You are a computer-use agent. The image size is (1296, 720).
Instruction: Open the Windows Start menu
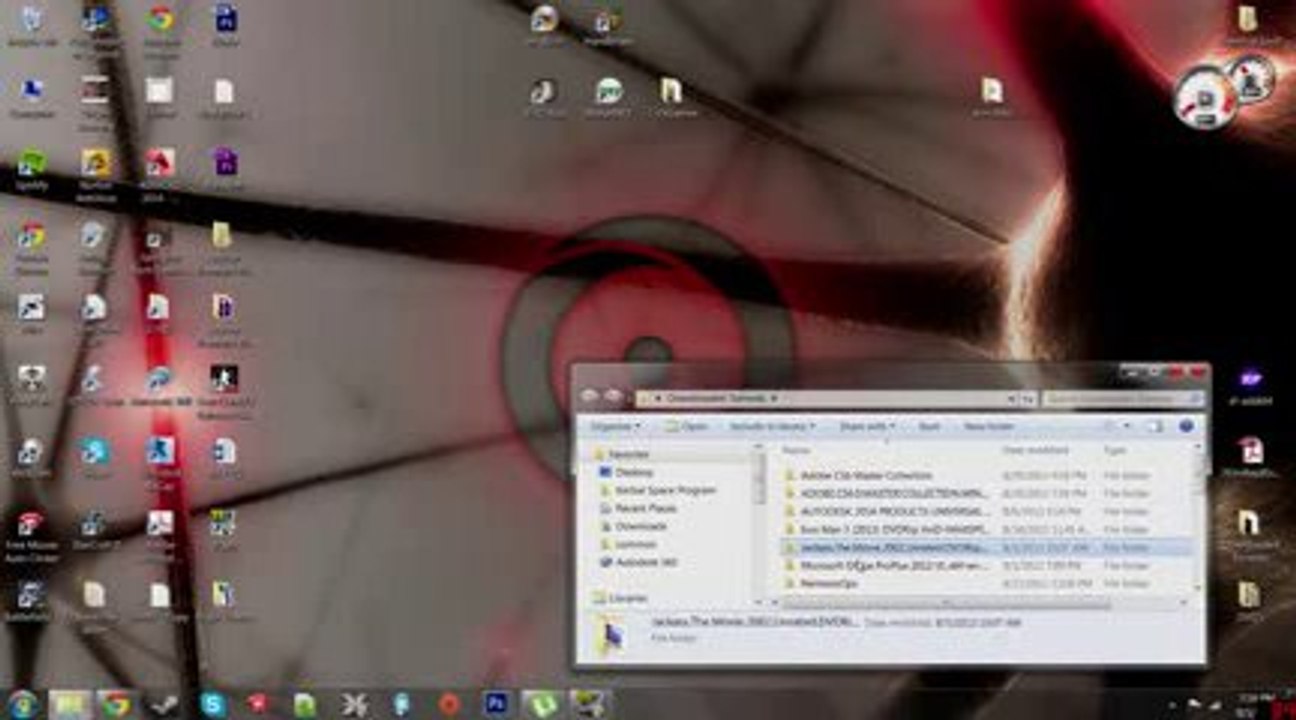22,704
